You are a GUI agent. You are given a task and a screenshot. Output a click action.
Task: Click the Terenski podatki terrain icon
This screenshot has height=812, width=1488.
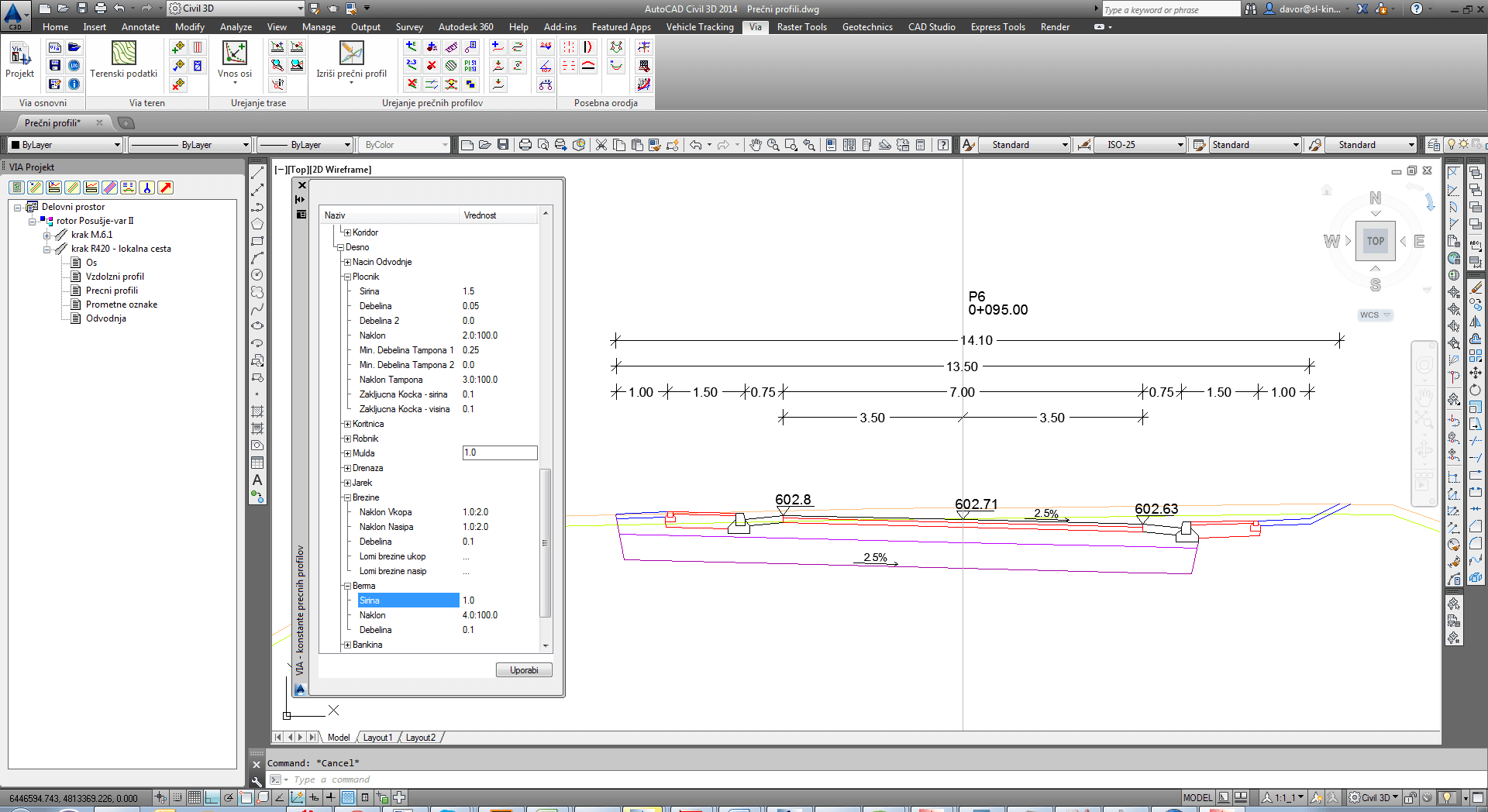point(124,53)
